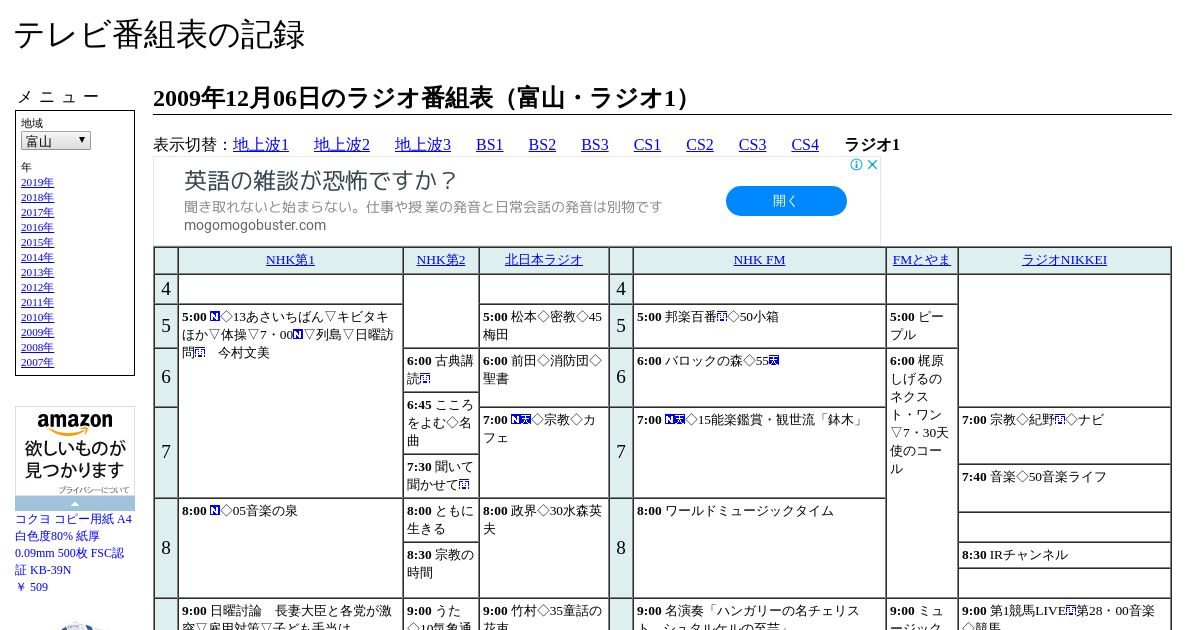This screenshot has width=1200, height=630.
Task: Open the ラジオNIKKEI channel header link
Action: coord(1064,260)
